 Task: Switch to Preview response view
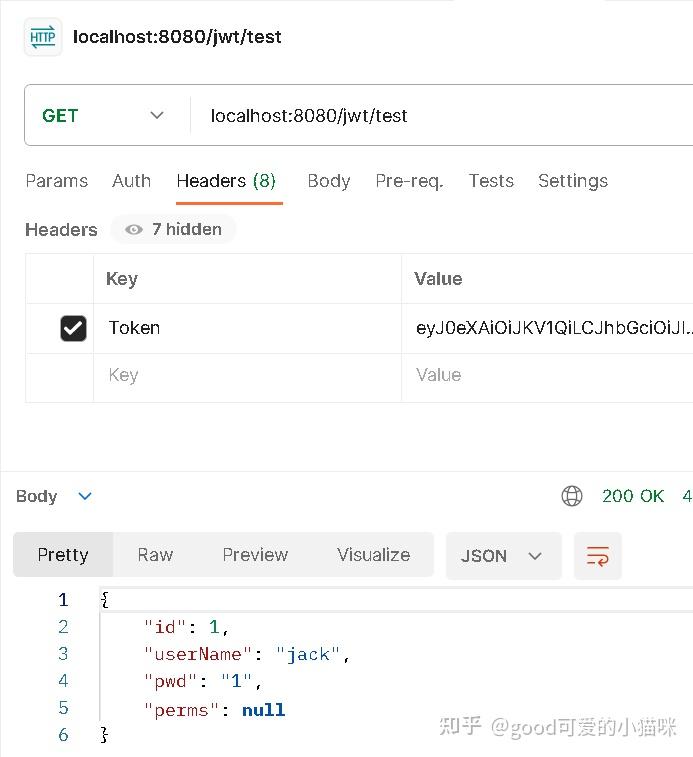(255, 555)
